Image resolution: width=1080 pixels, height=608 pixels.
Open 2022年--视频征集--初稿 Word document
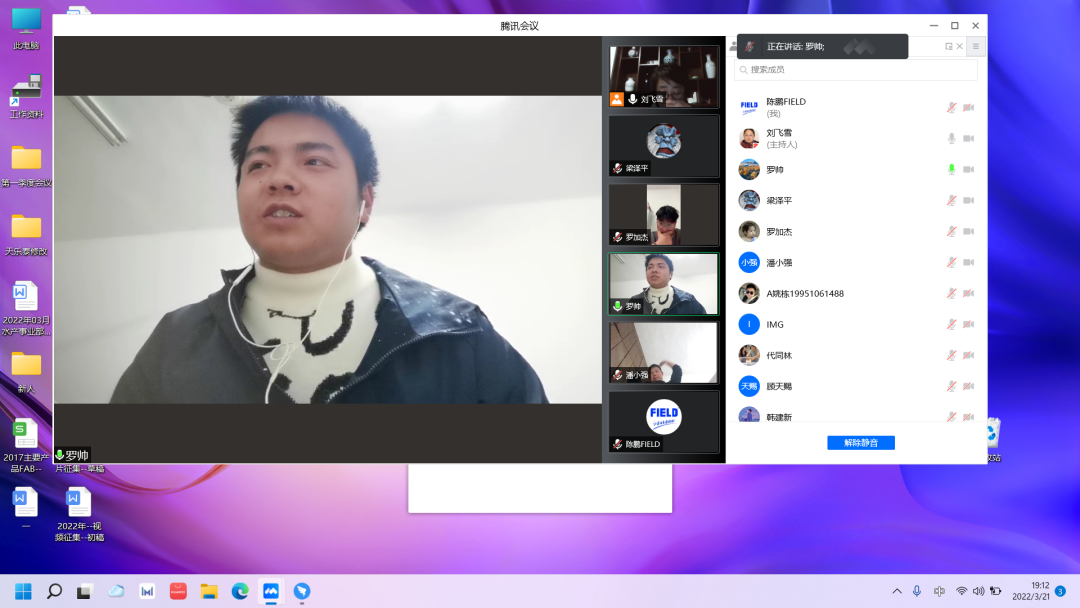coord(79,514)
